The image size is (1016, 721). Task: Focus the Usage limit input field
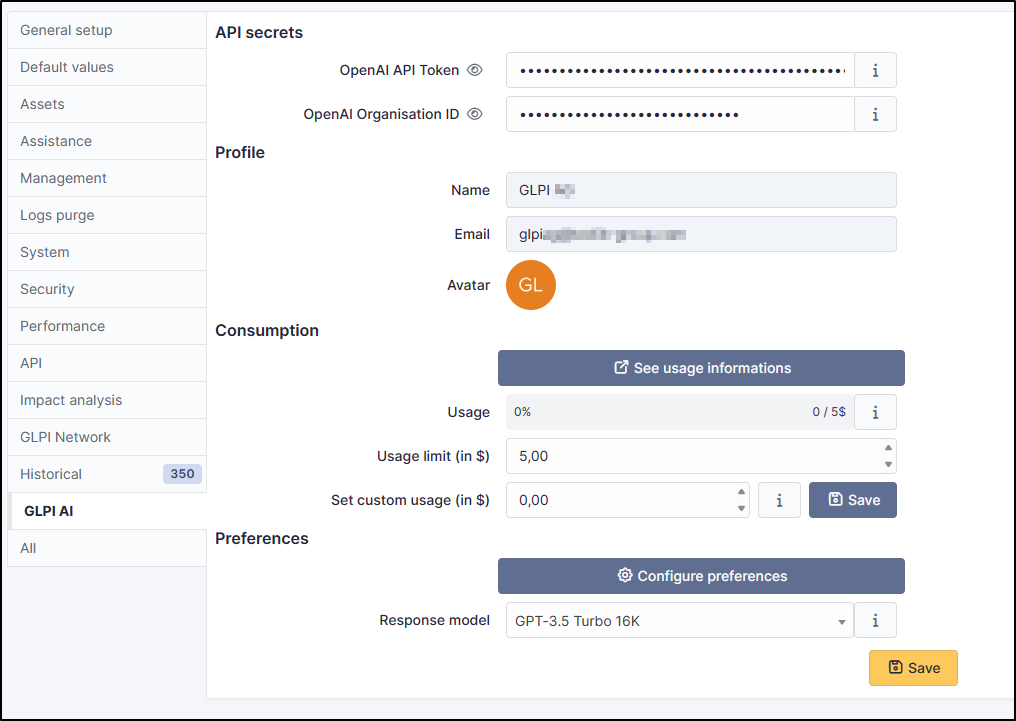tap(690, 456)
